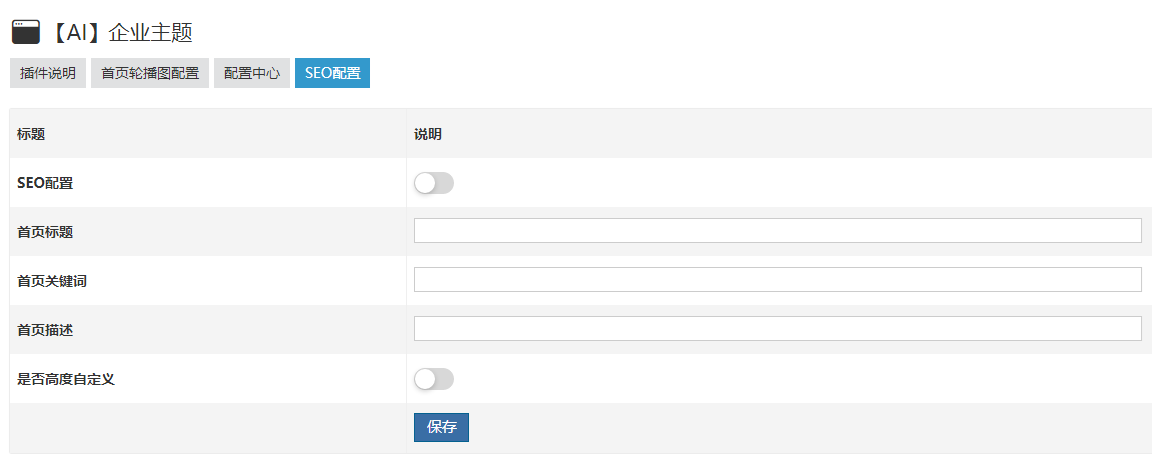Go to the 配置中心 tab
Image resolution: width=1152 pixels, height=454 pixels.
click(252, 73)
